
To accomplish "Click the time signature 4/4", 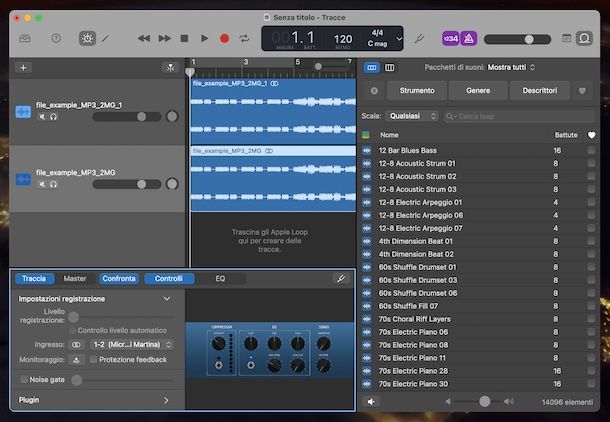I will 377,33.
